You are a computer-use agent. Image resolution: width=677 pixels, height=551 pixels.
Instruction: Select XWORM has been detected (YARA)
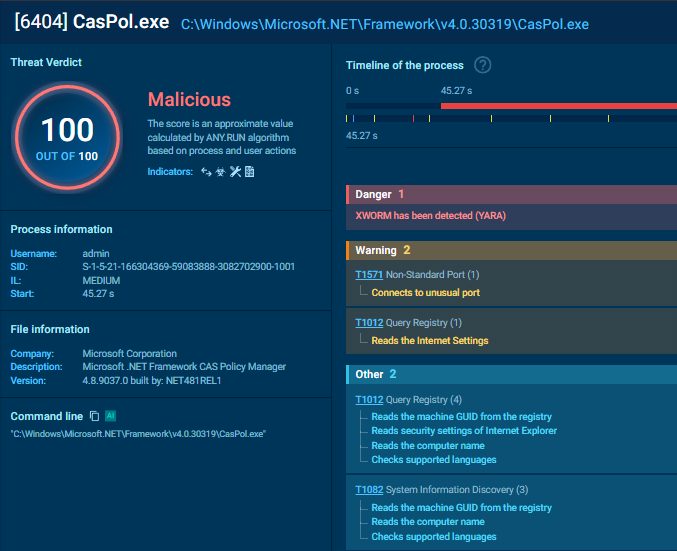click(430, 215)
